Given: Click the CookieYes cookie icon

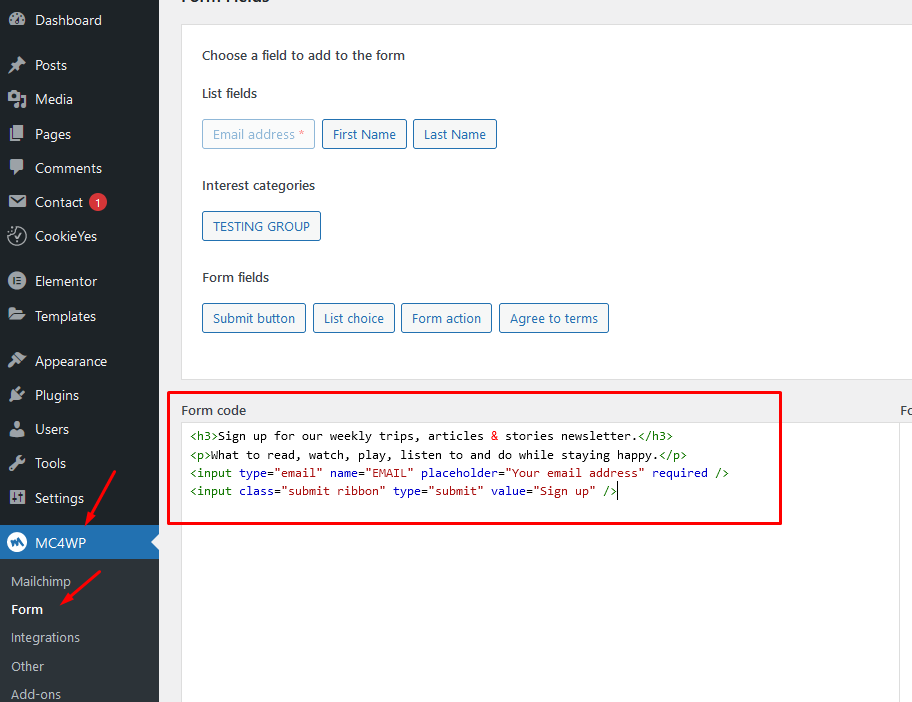Looking at the screenshot, I should (17, 236).
